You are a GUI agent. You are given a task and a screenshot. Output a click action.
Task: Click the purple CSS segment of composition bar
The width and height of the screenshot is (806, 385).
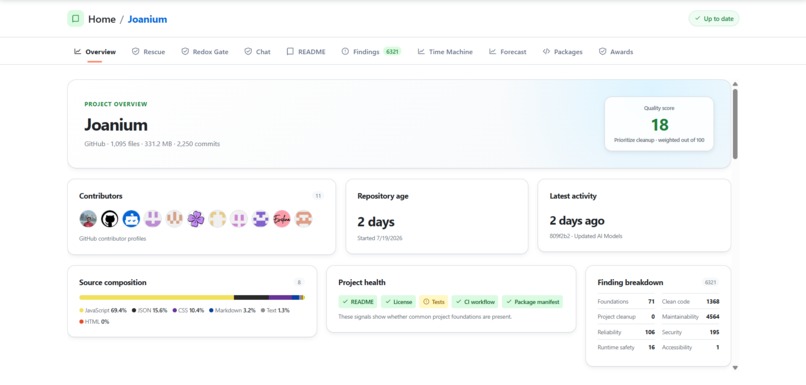click(x=280, y=297)
